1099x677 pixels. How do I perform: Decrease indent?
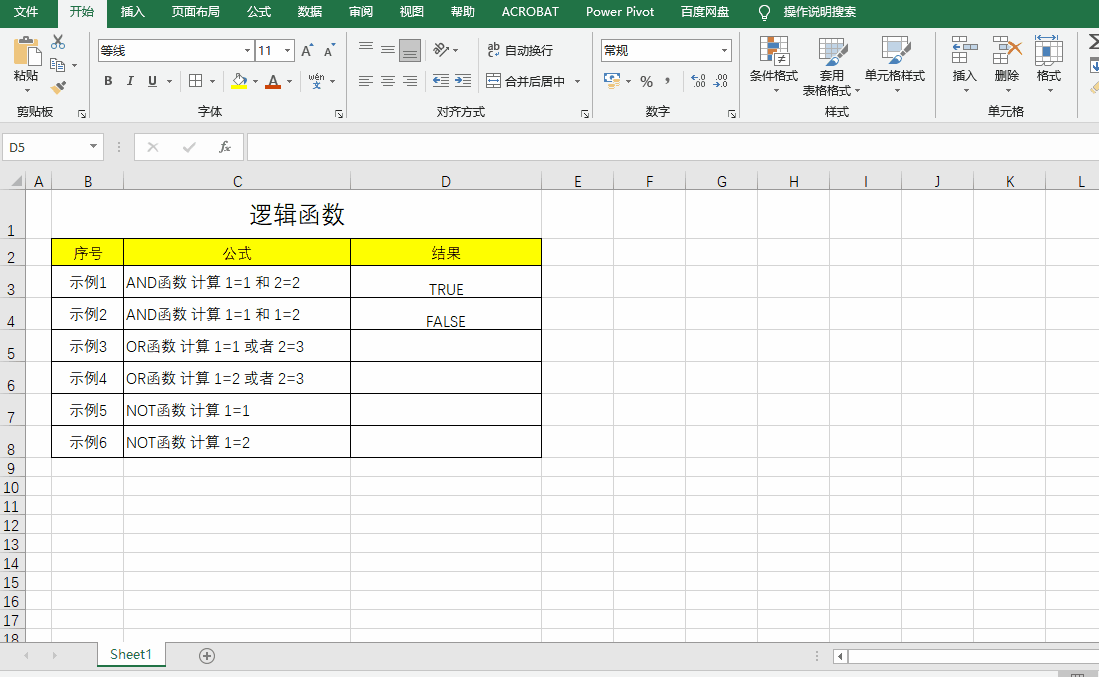pyautogui.click(x=441, y=81)
